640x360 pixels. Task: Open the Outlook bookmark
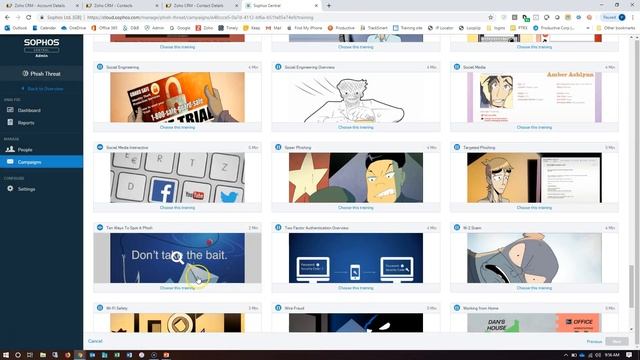16,28
